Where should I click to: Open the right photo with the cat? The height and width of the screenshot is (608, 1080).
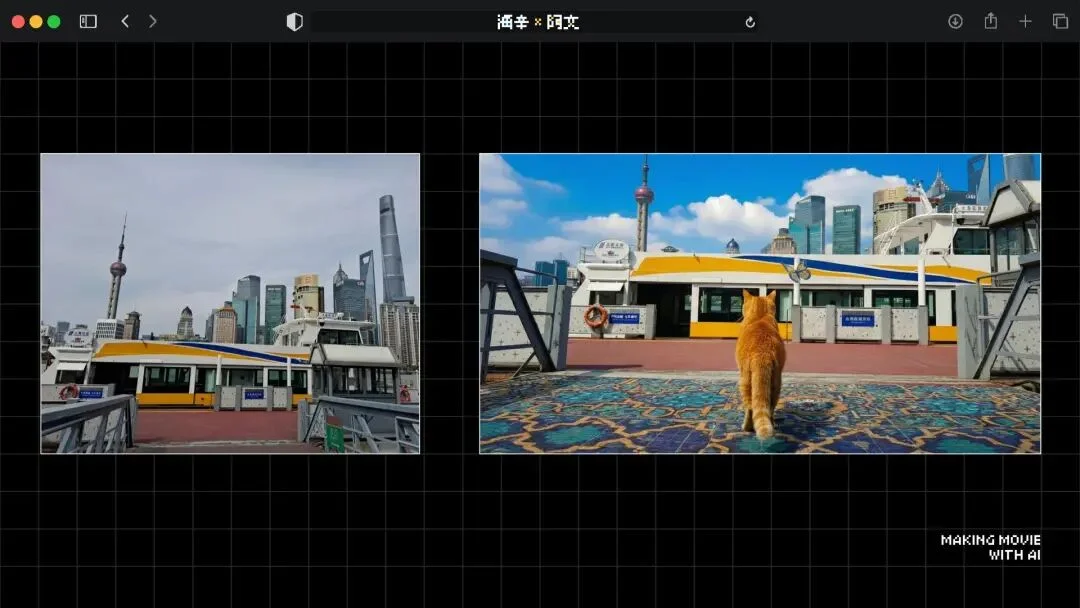760,303
